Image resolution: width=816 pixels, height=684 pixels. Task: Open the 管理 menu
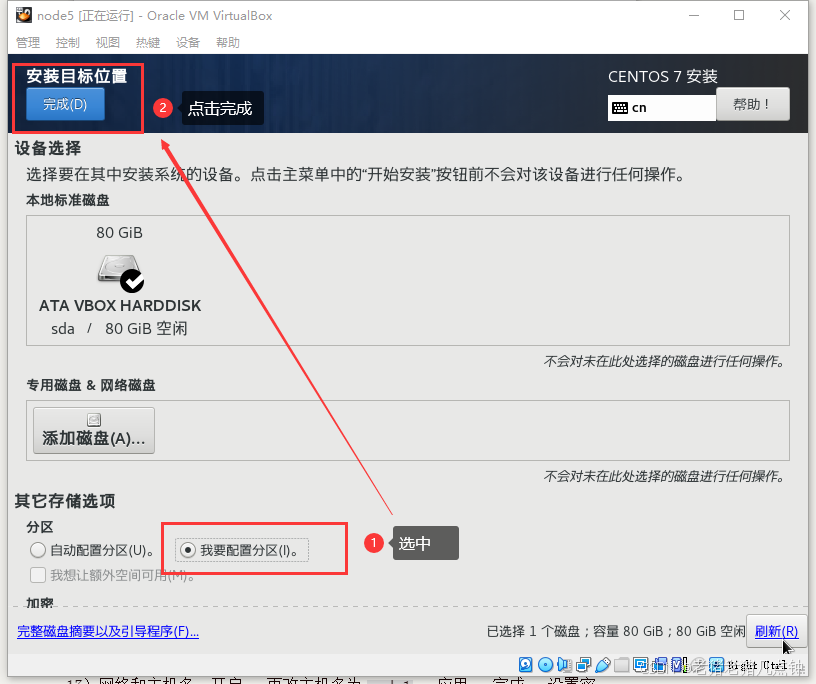[28, 42]
